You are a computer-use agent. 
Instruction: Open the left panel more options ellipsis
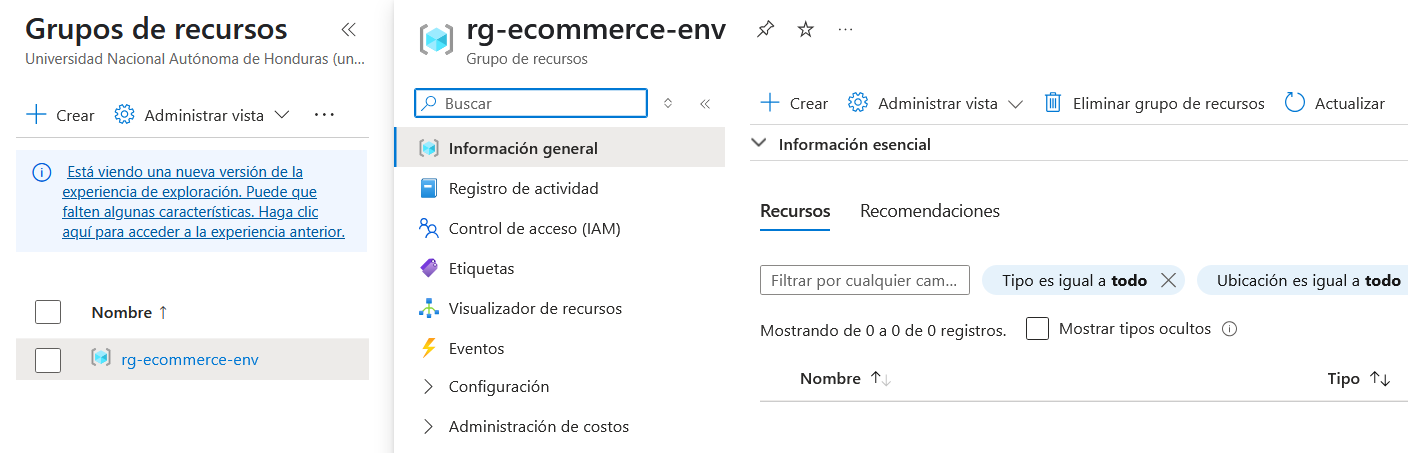[324, 115]
